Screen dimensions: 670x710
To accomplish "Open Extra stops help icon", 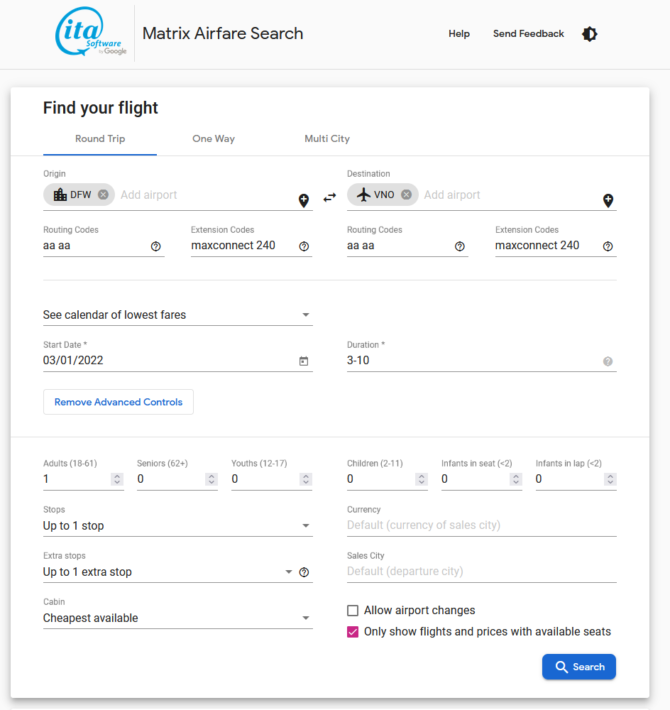I will [x=304, y=572].
